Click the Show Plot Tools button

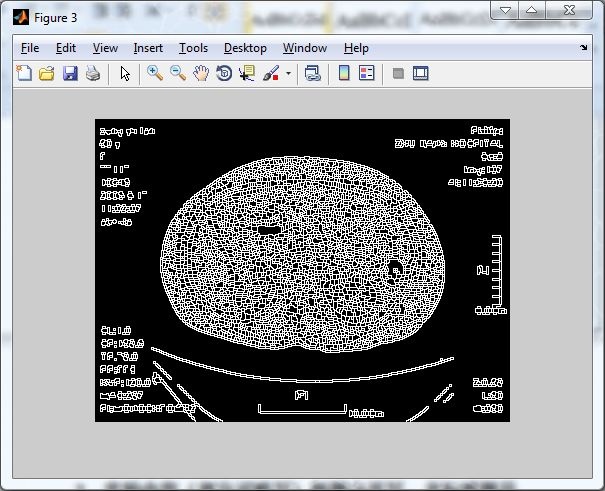pyautogui.click(x=421, y=73)
